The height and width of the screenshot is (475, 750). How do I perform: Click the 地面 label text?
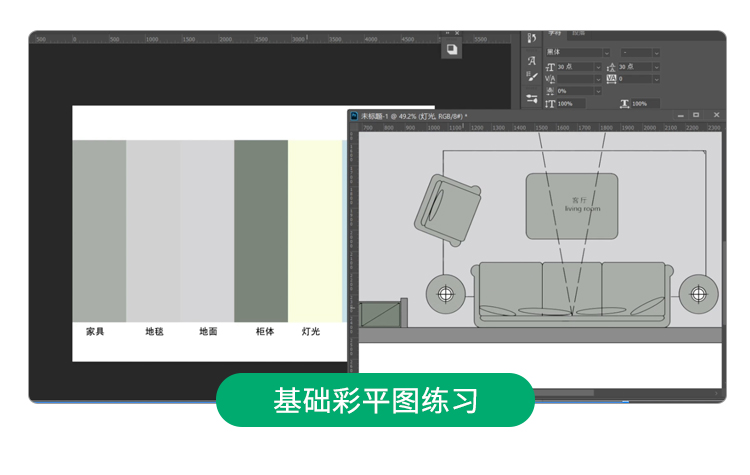pyautogui.click(x=208, y=331)
